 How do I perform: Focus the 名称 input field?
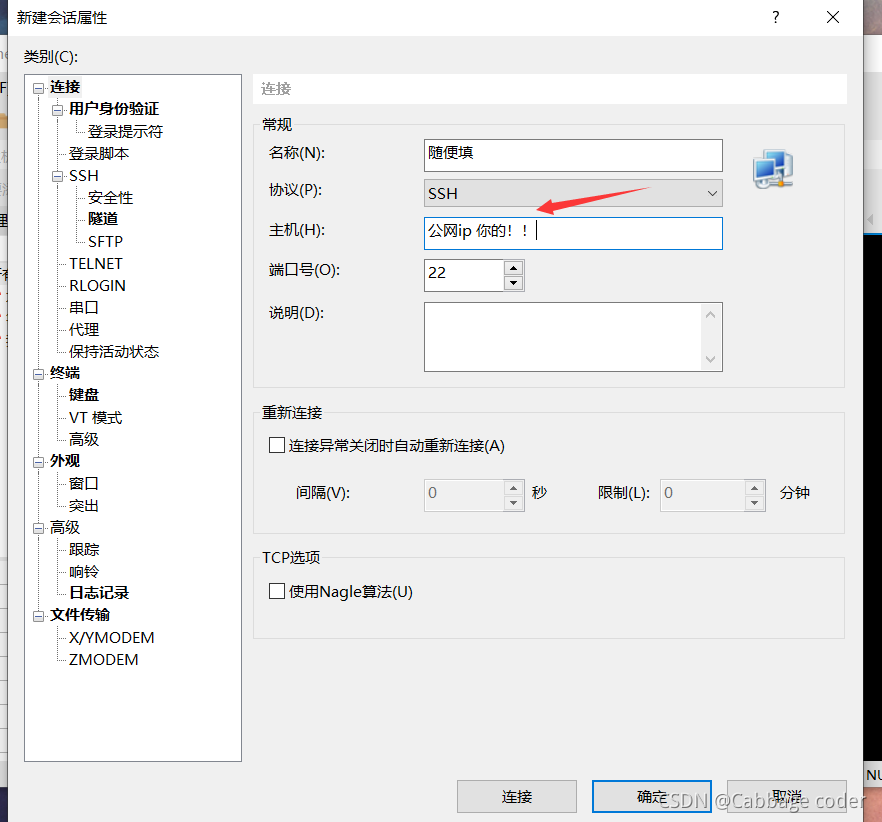pos(573,155)
